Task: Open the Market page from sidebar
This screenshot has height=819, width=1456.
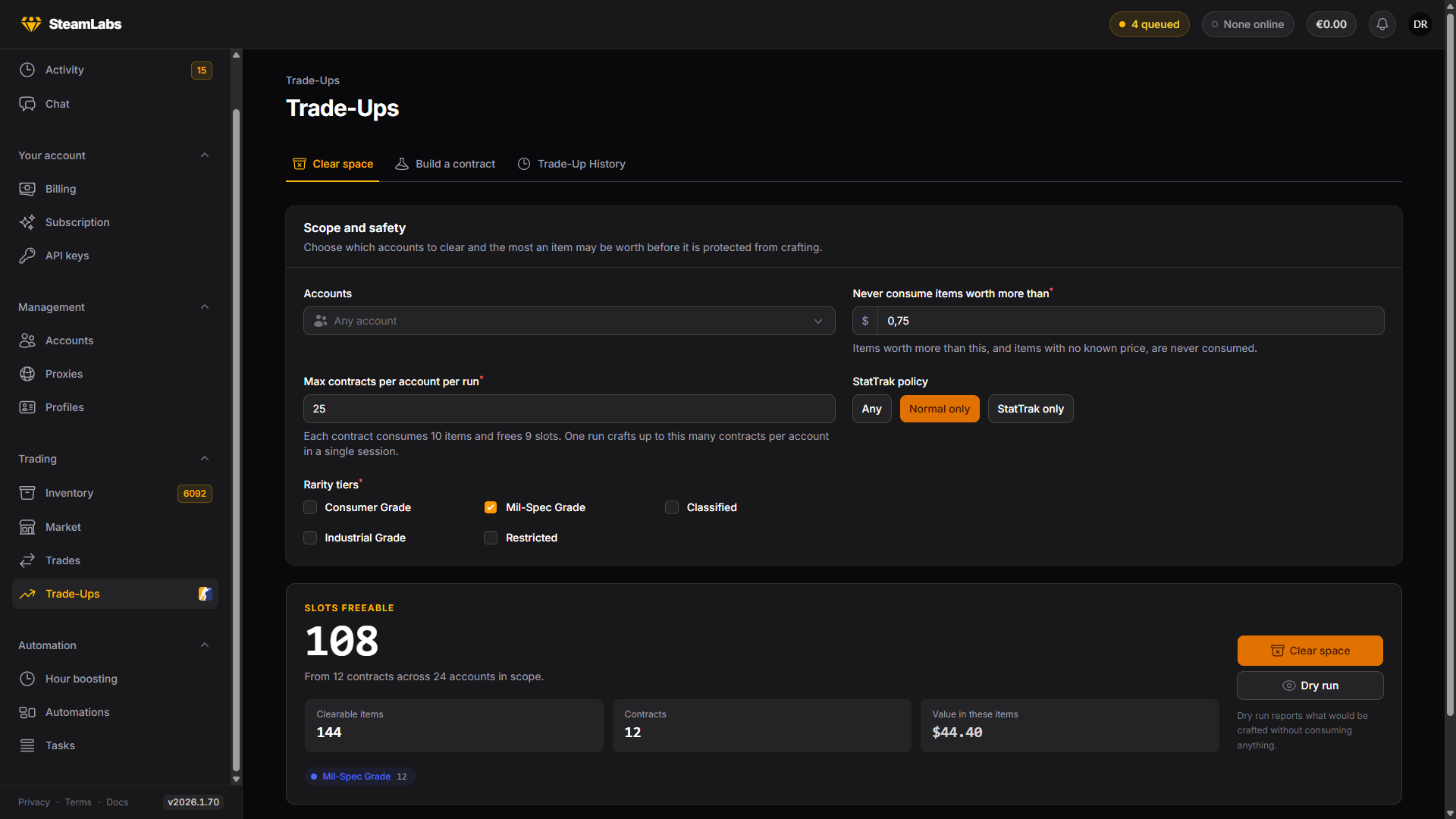Action: (x=115, y=527)
